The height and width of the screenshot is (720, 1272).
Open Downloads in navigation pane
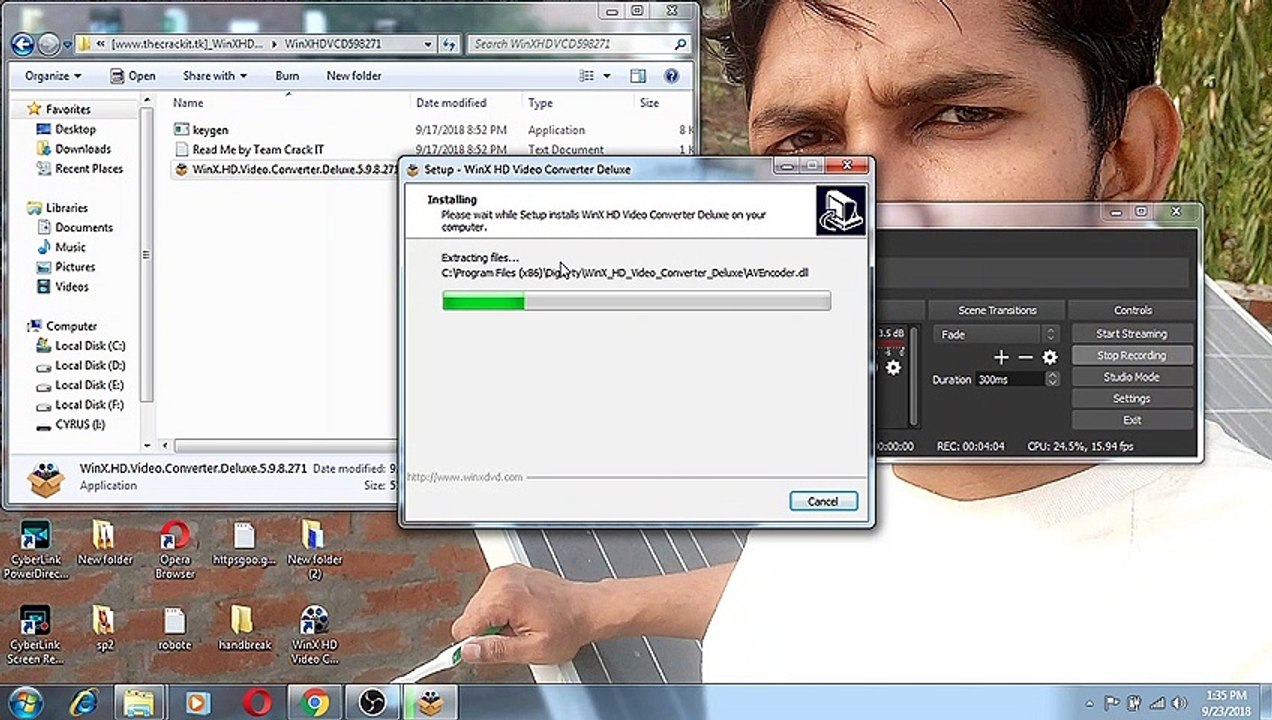(x=74, y=149)
